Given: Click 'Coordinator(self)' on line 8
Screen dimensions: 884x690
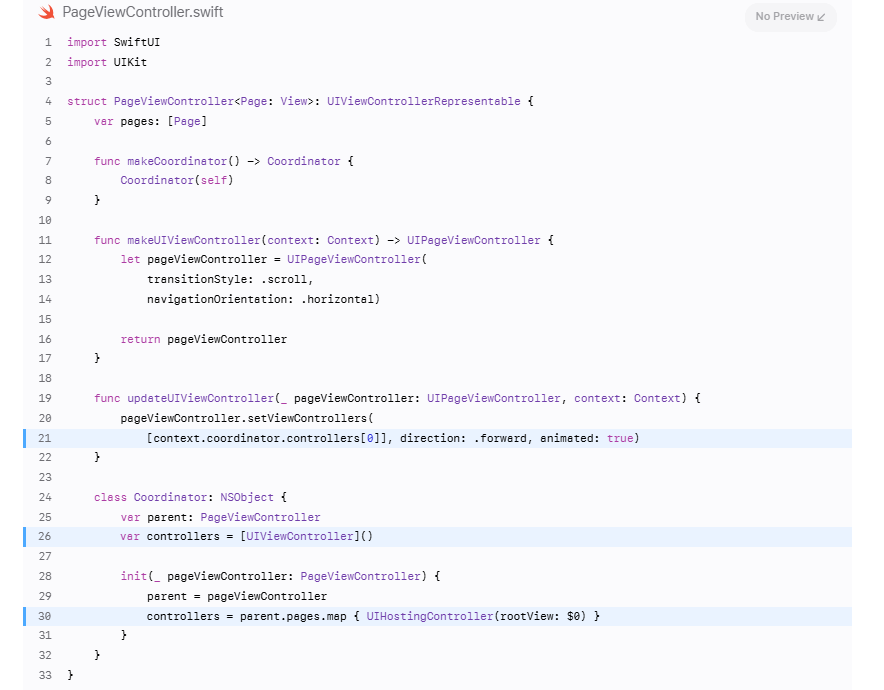Looking at the screenshot, I should click(176, 180).
